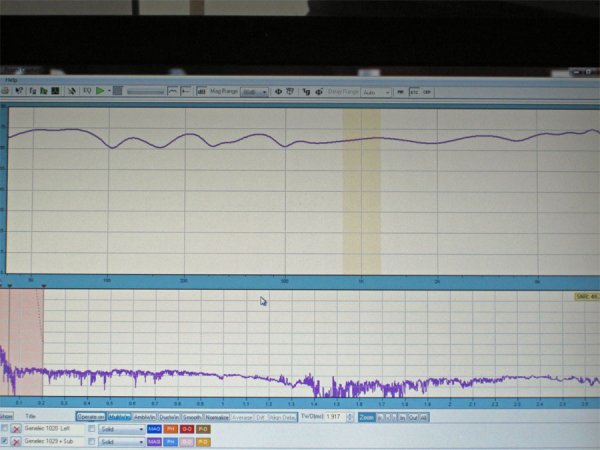
Task: Click the Normalize button
Action: tap(217, 416)
